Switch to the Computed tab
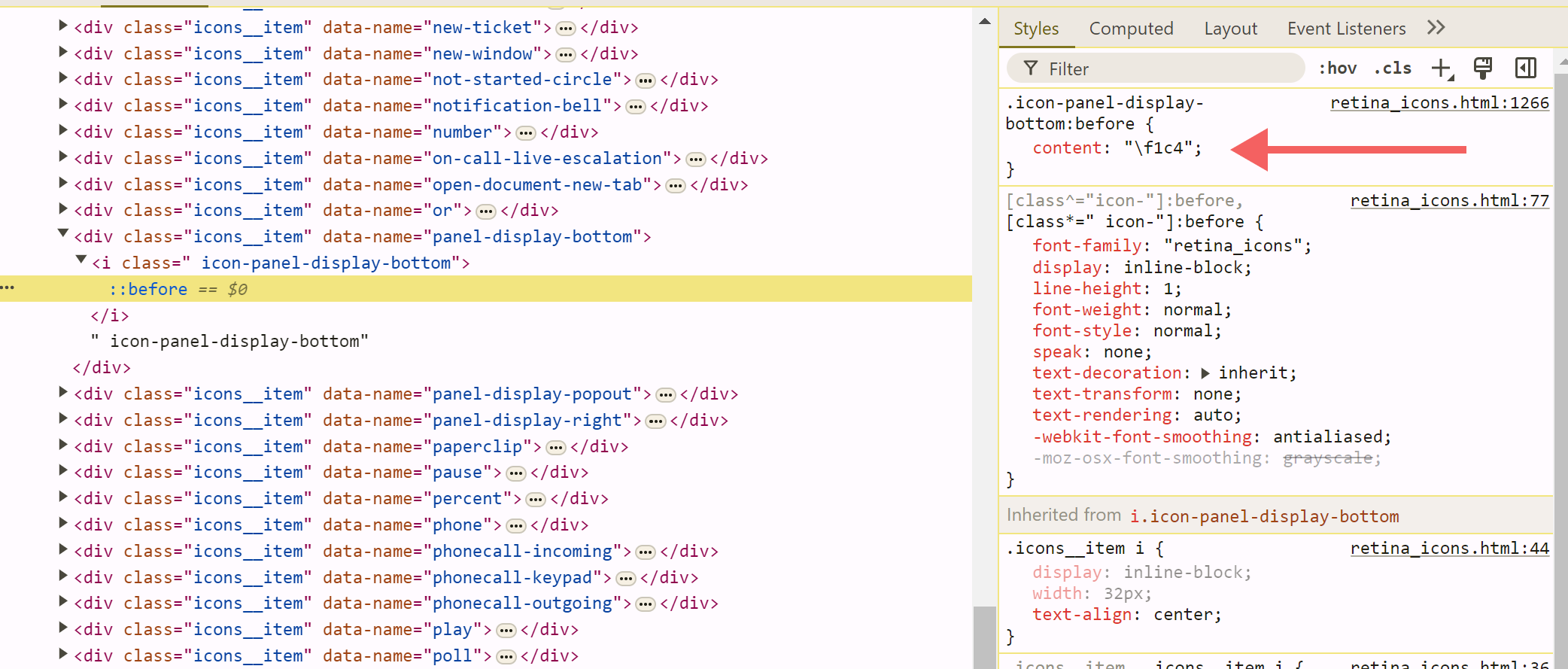Screen dimensions: 1568x669 pos(1131,29)
